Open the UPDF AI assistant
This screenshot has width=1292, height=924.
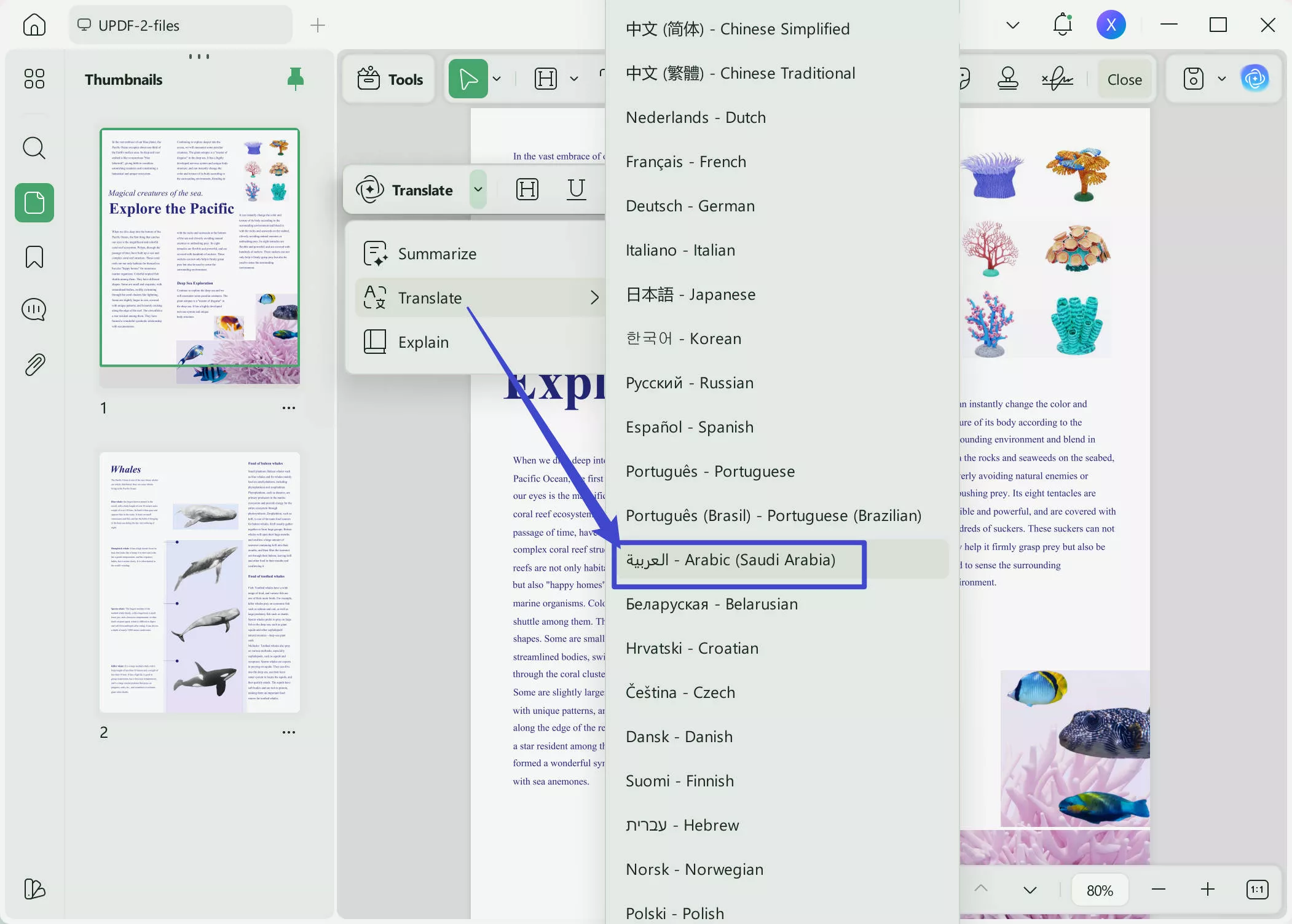[1256, 79]
